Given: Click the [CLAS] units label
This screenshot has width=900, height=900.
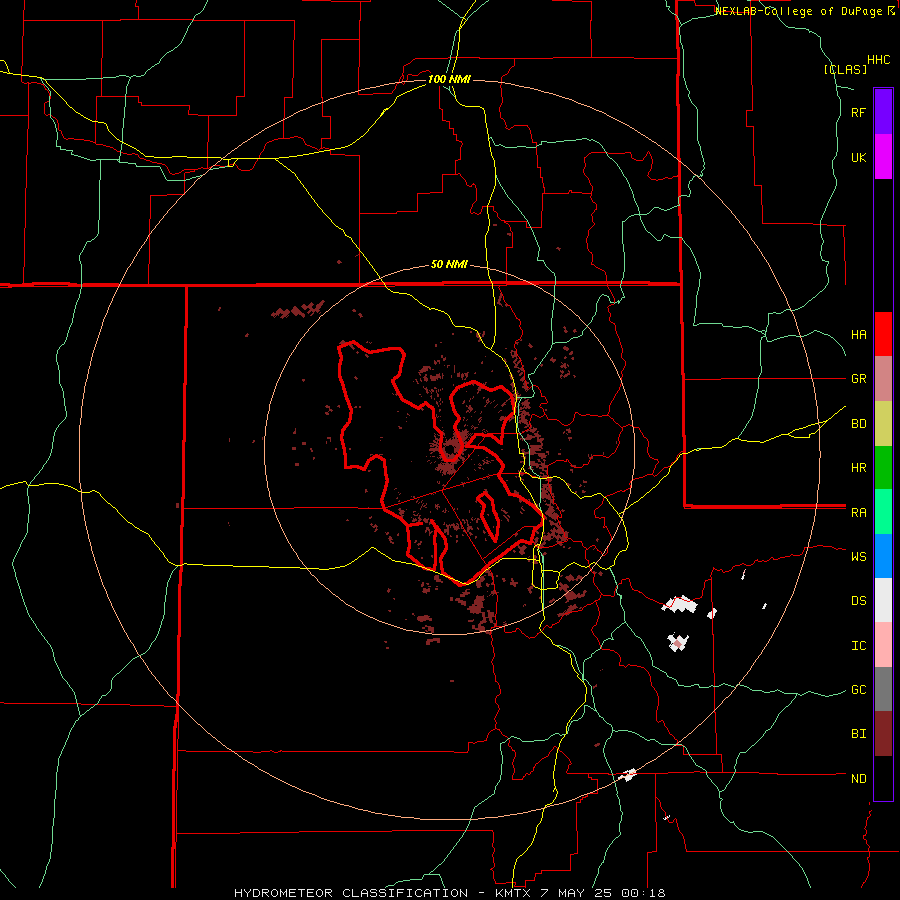Looking at the screenshot, I should click(x=845, y=69).
